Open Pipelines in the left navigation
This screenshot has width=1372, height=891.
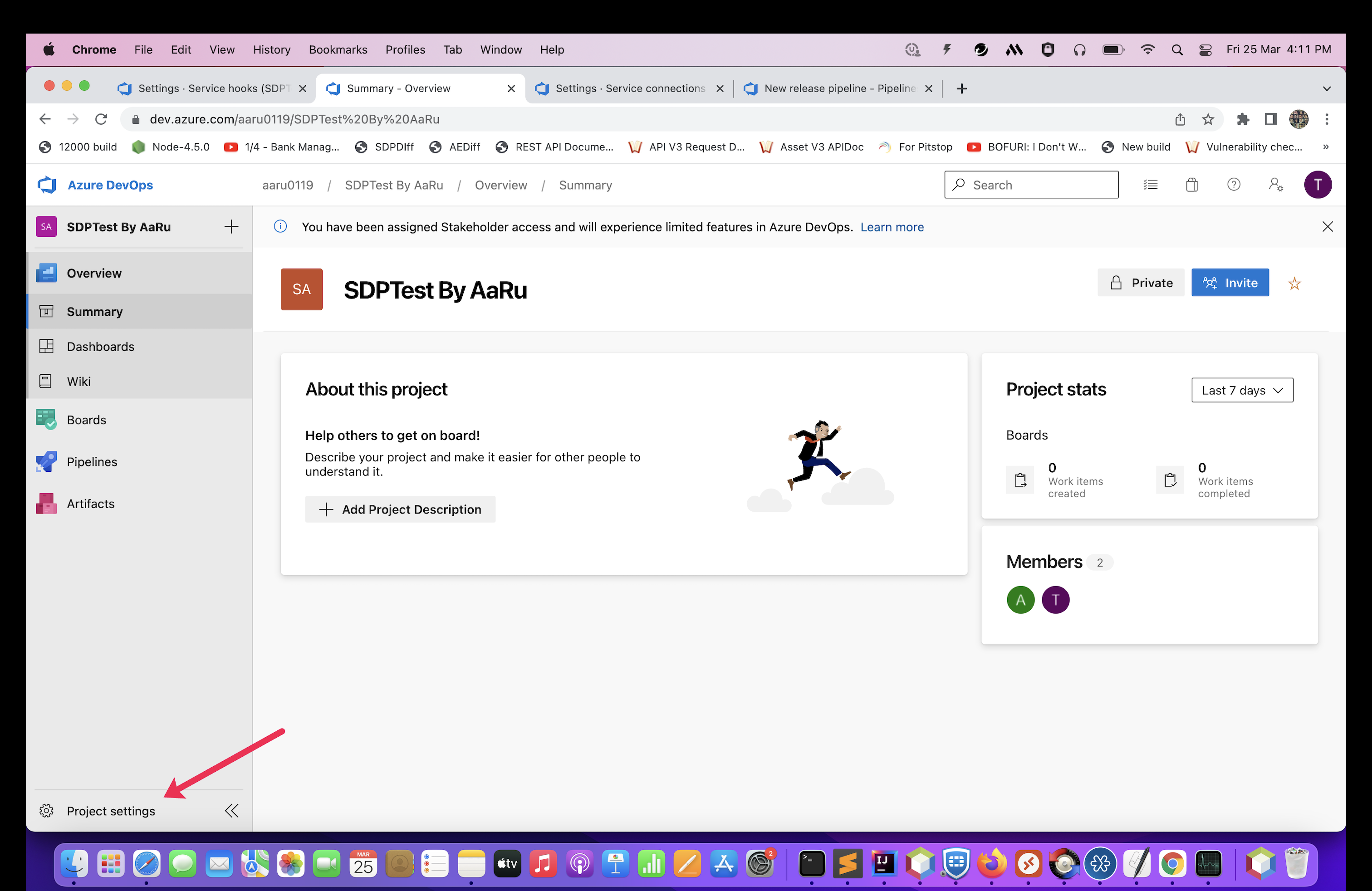pos(91,462)
